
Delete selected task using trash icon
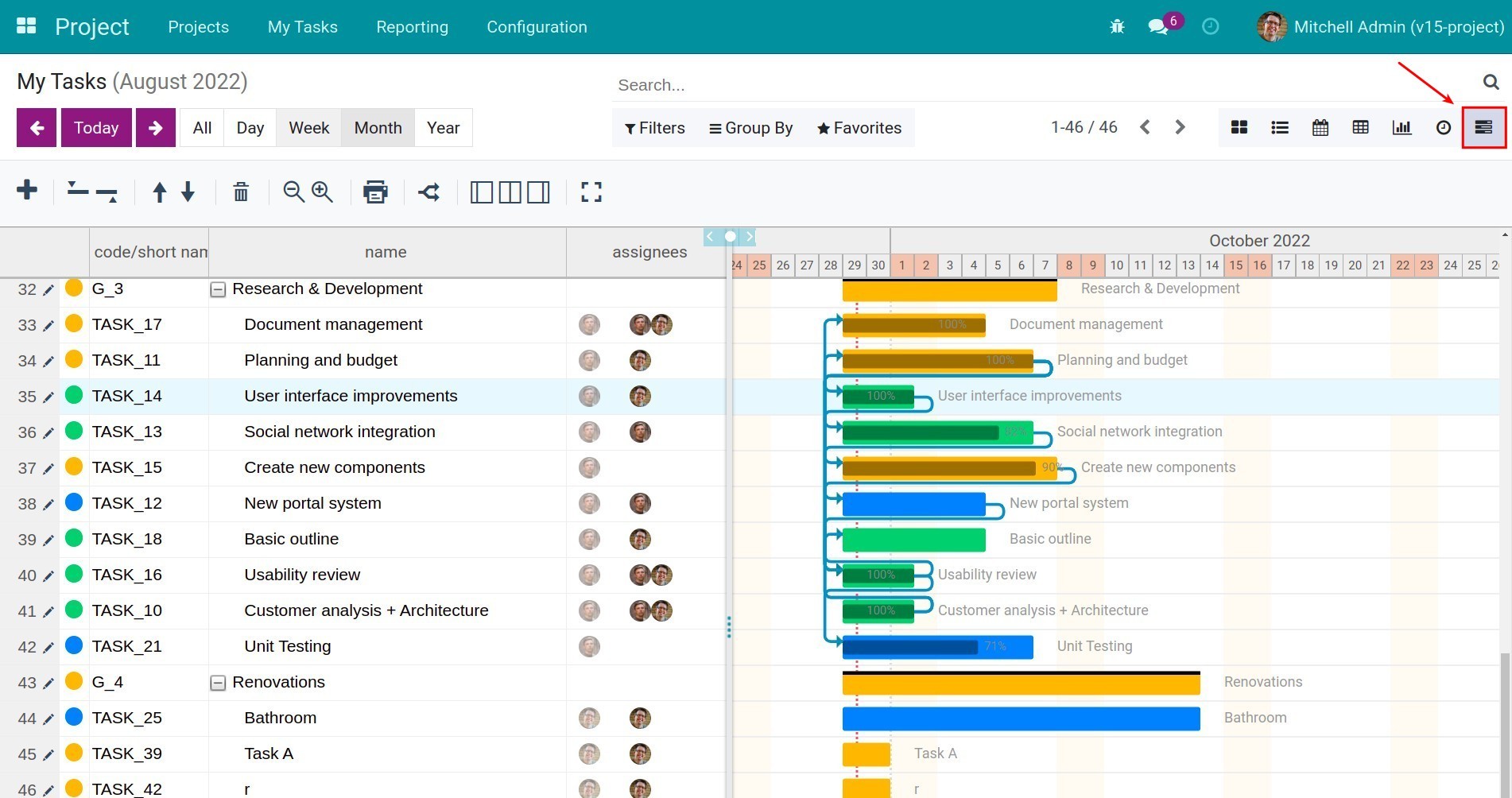(241, 192)
